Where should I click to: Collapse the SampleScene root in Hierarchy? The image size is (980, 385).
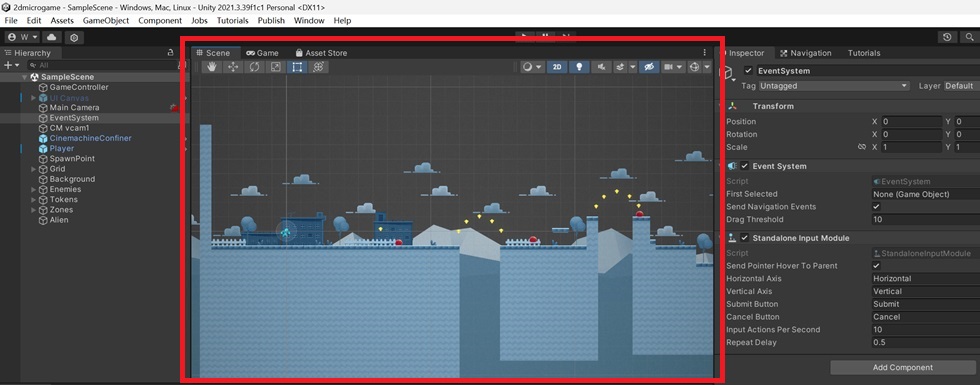click(x=25, y=77)
